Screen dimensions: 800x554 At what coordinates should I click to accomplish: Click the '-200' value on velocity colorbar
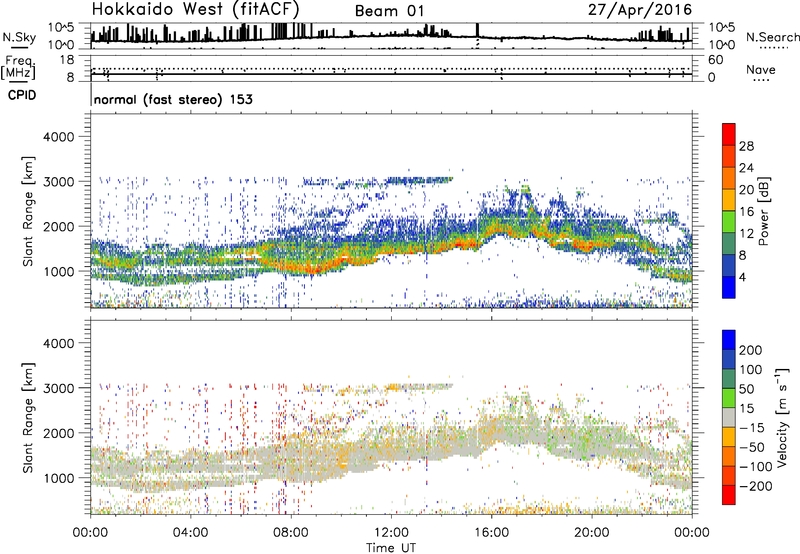coord(755,486)
